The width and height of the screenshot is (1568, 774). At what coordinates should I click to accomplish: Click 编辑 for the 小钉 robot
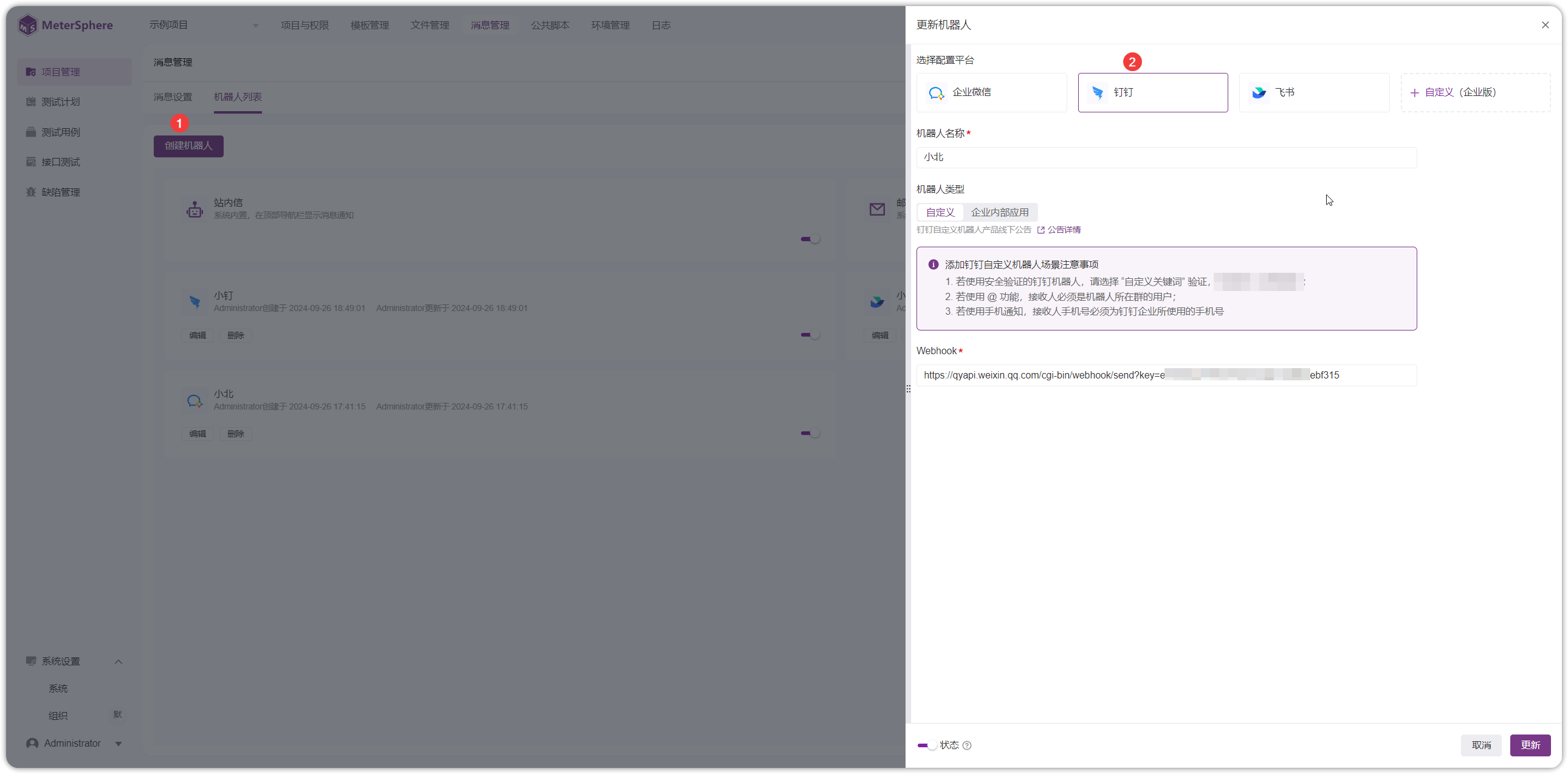click(x=198, y=335)
